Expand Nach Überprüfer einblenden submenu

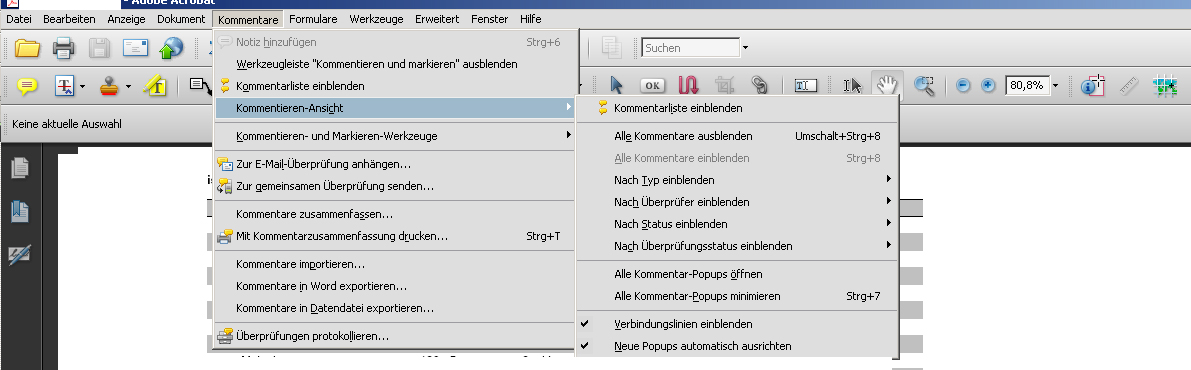[x=737, y=202]
